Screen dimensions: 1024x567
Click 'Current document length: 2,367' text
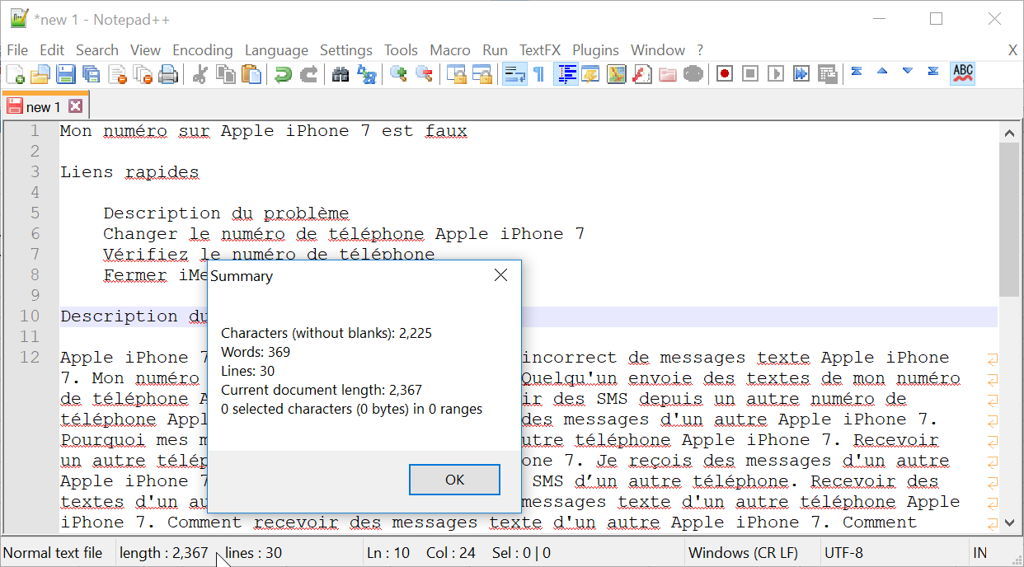tap(323, 390)
